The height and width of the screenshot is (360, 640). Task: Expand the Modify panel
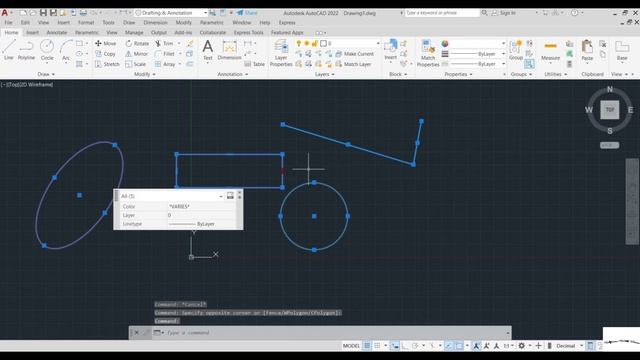(x=144, y=74)
